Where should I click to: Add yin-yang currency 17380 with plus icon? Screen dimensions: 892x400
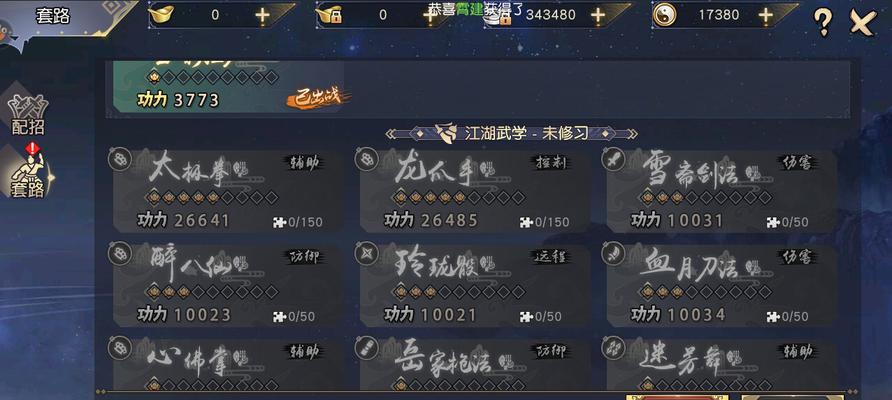pos(766,15)
